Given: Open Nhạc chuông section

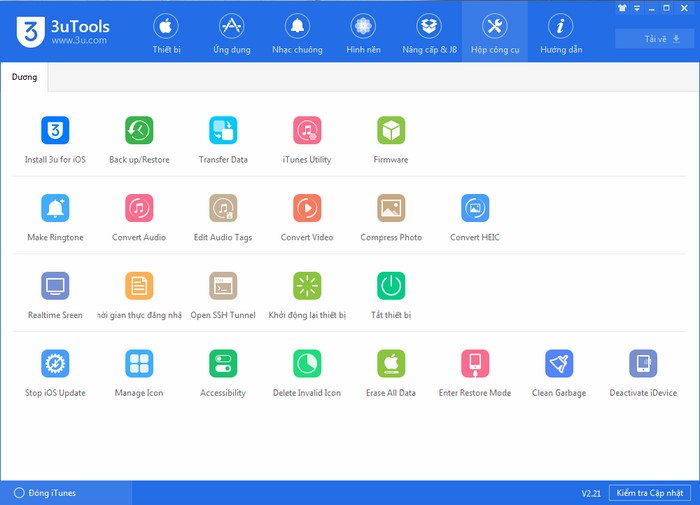Looking at the screenshot, I should coord(297,33).
